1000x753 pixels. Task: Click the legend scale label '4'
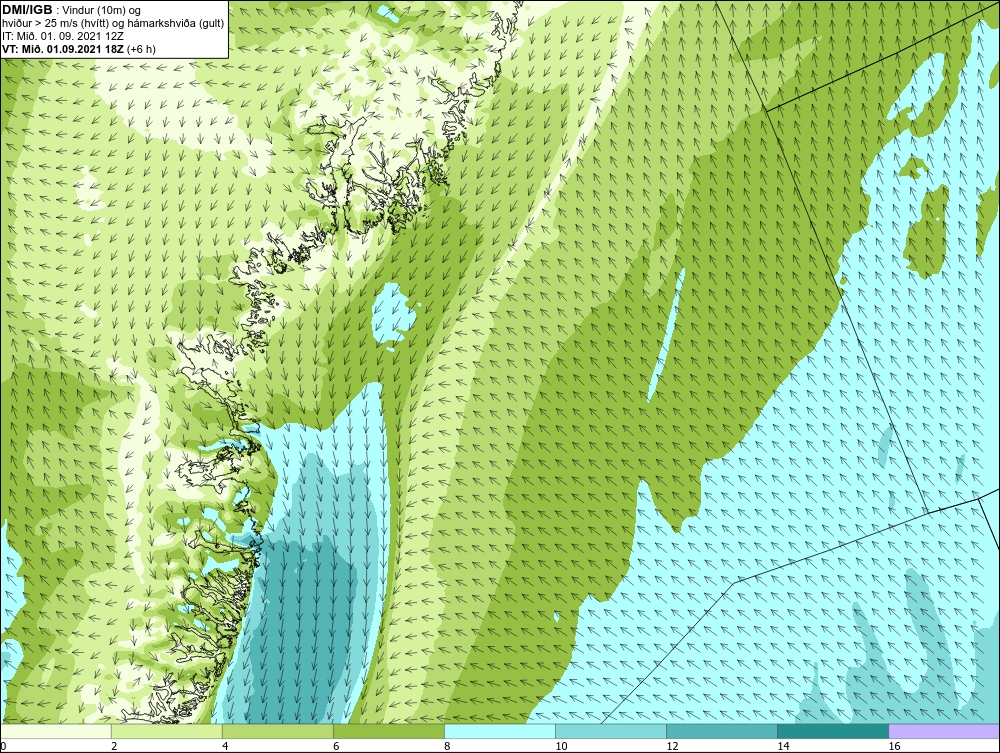point(225,746)
